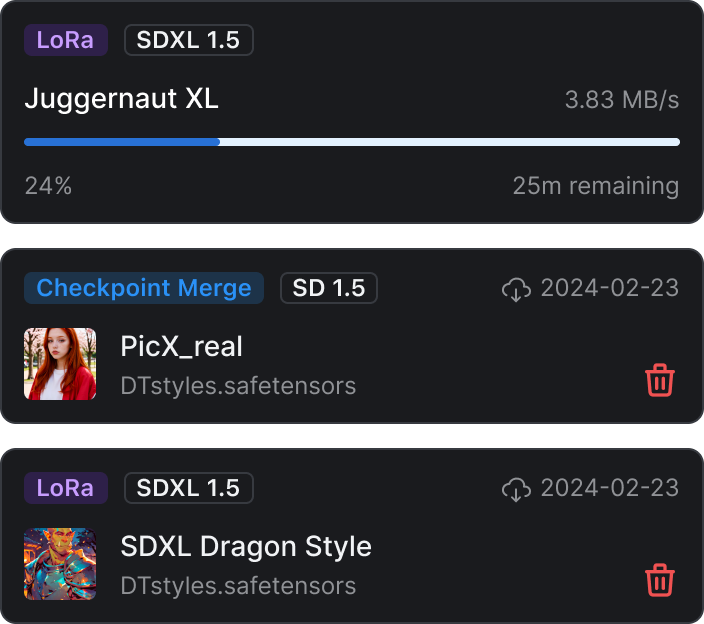Image resolution: width=704 pixels, height=624 pixels.
Task: Click DTstyles.safetensors filename under PicX_real
Action: coord(238,386)
